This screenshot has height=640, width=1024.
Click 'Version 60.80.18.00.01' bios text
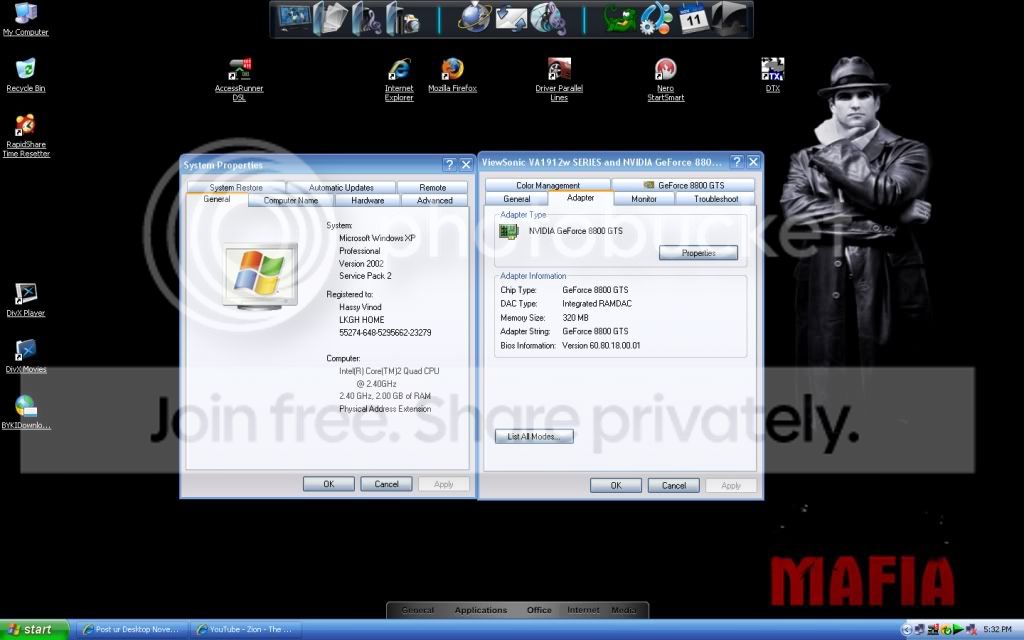coord(601,345)
